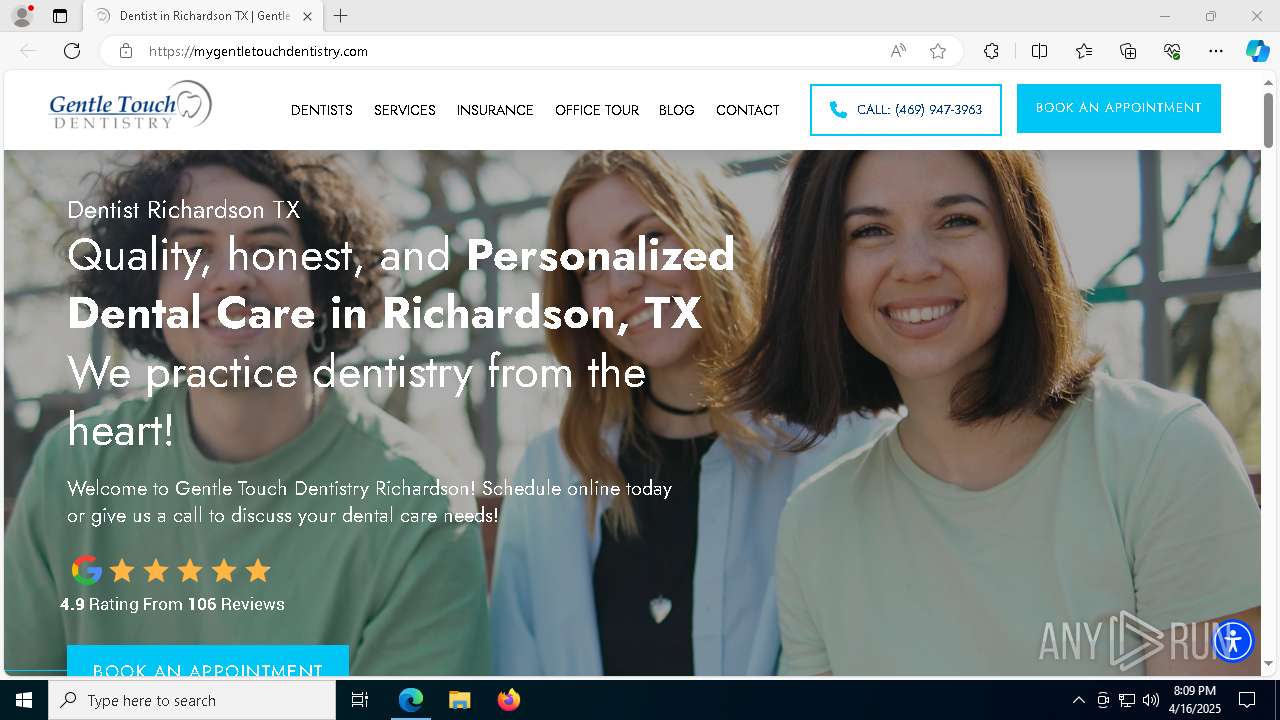Viewport: 1280px width, 720px height.
Task: Open File Explorer from taskbar
Action: [459, 700]
